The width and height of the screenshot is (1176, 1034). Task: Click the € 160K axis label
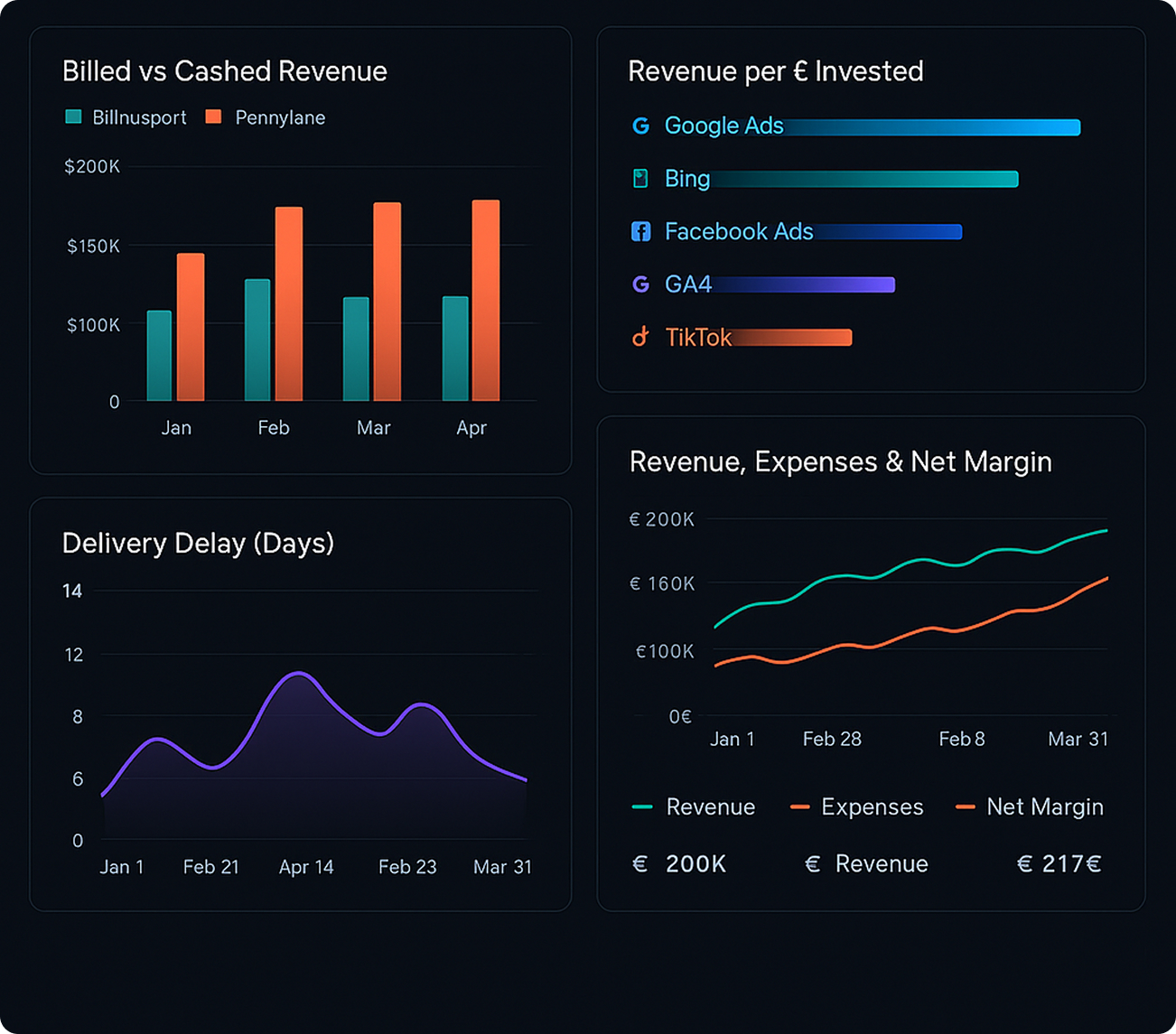(x=662, y=584)
